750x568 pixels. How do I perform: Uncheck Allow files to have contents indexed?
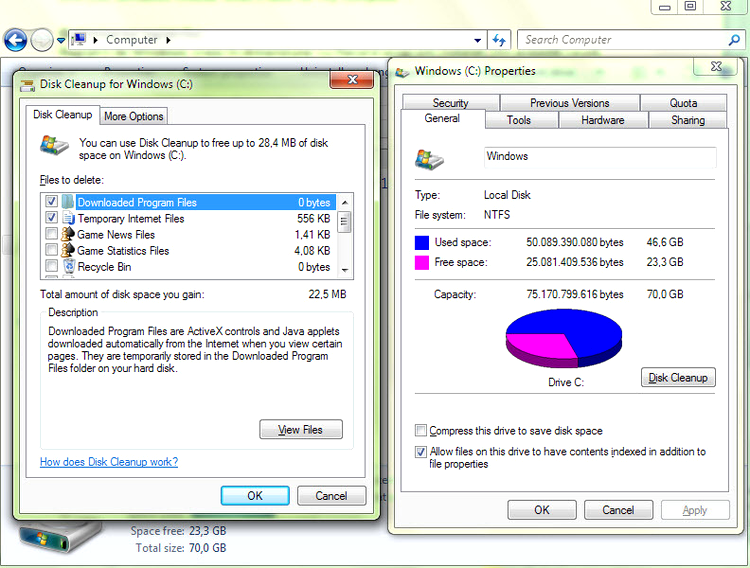[x=420, y=452]
